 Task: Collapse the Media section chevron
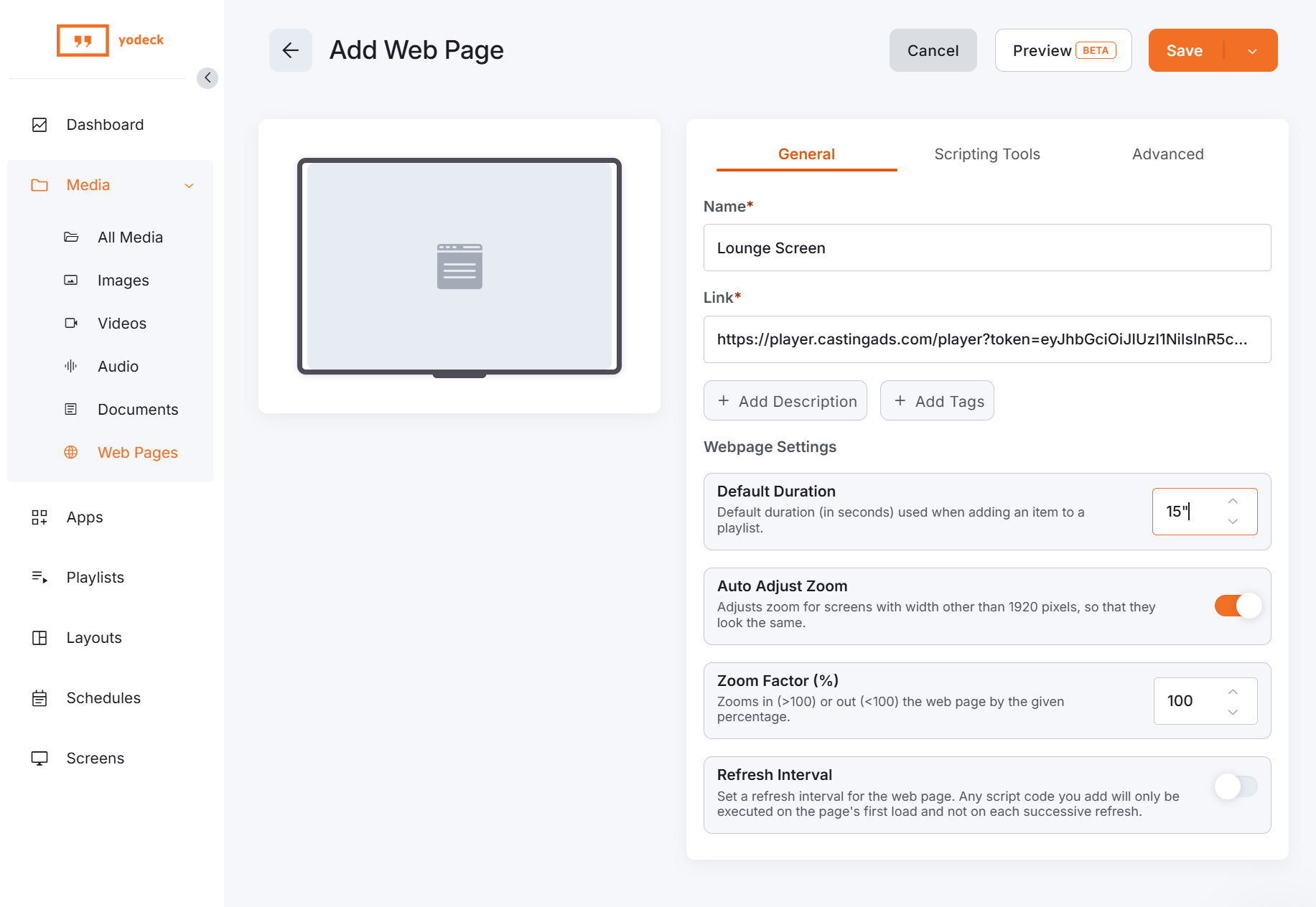point(190,186)
